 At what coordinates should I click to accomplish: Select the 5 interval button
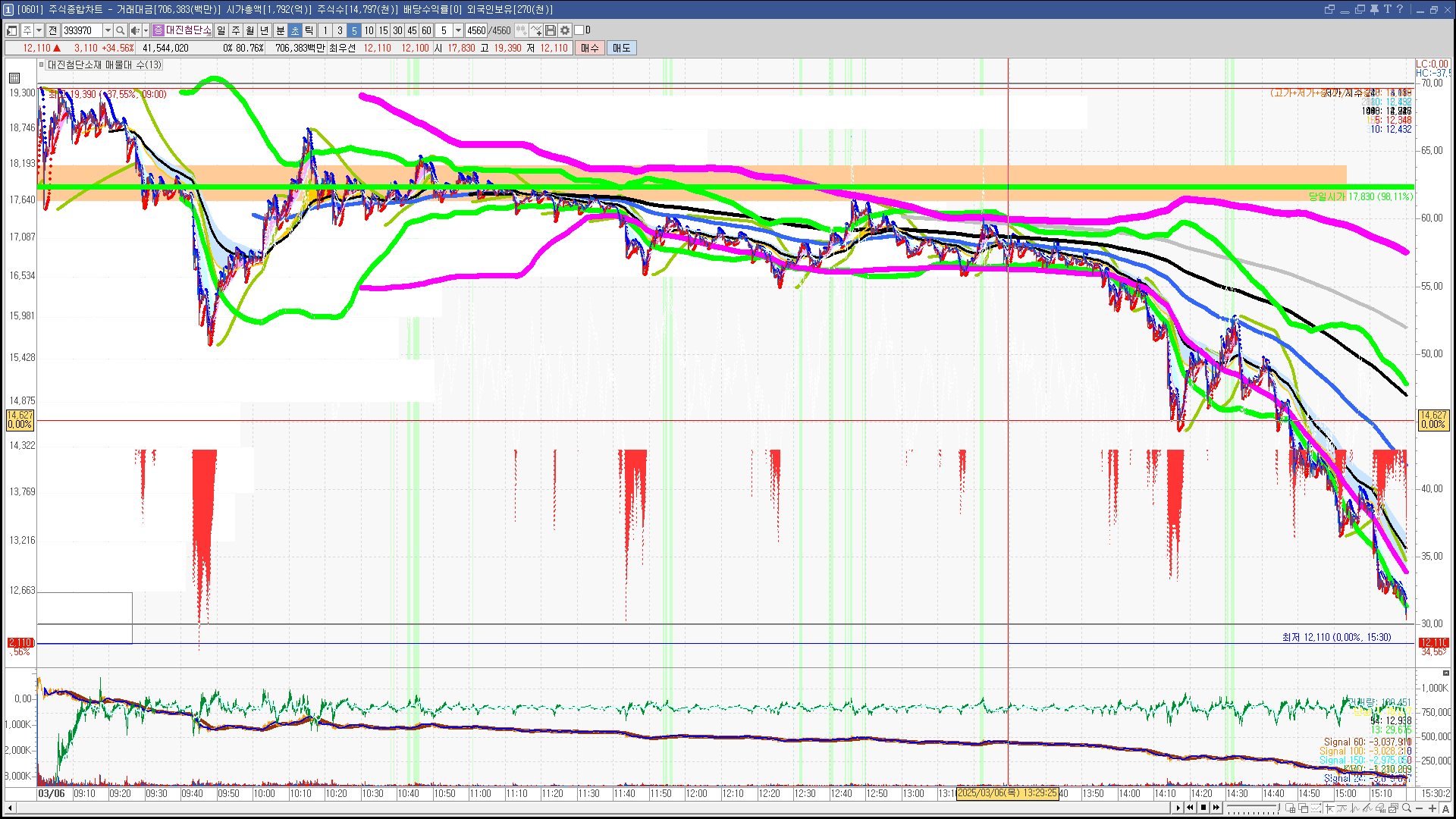coord(354,30)
